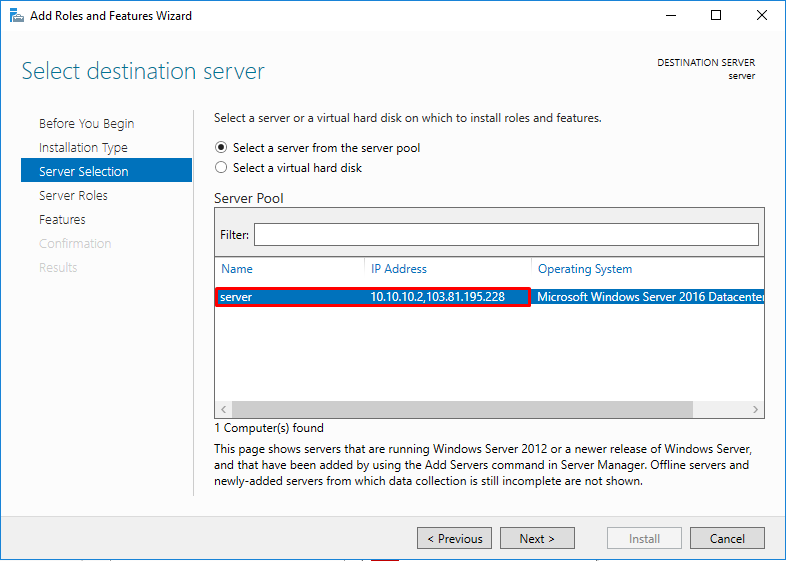Click the horizontal scrollbar right arrow

point(755,410)
